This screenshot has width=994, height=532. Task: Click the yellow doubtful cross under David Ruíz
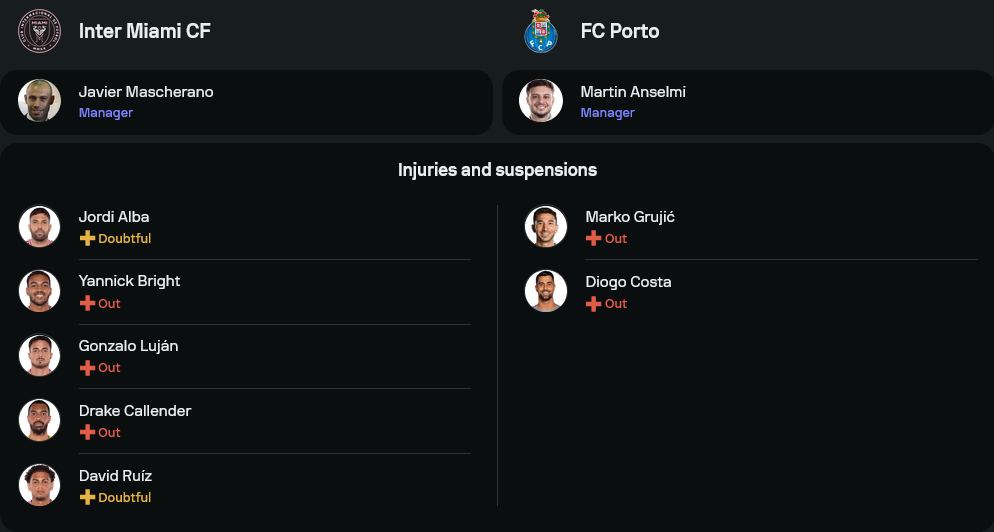[87, 497]
